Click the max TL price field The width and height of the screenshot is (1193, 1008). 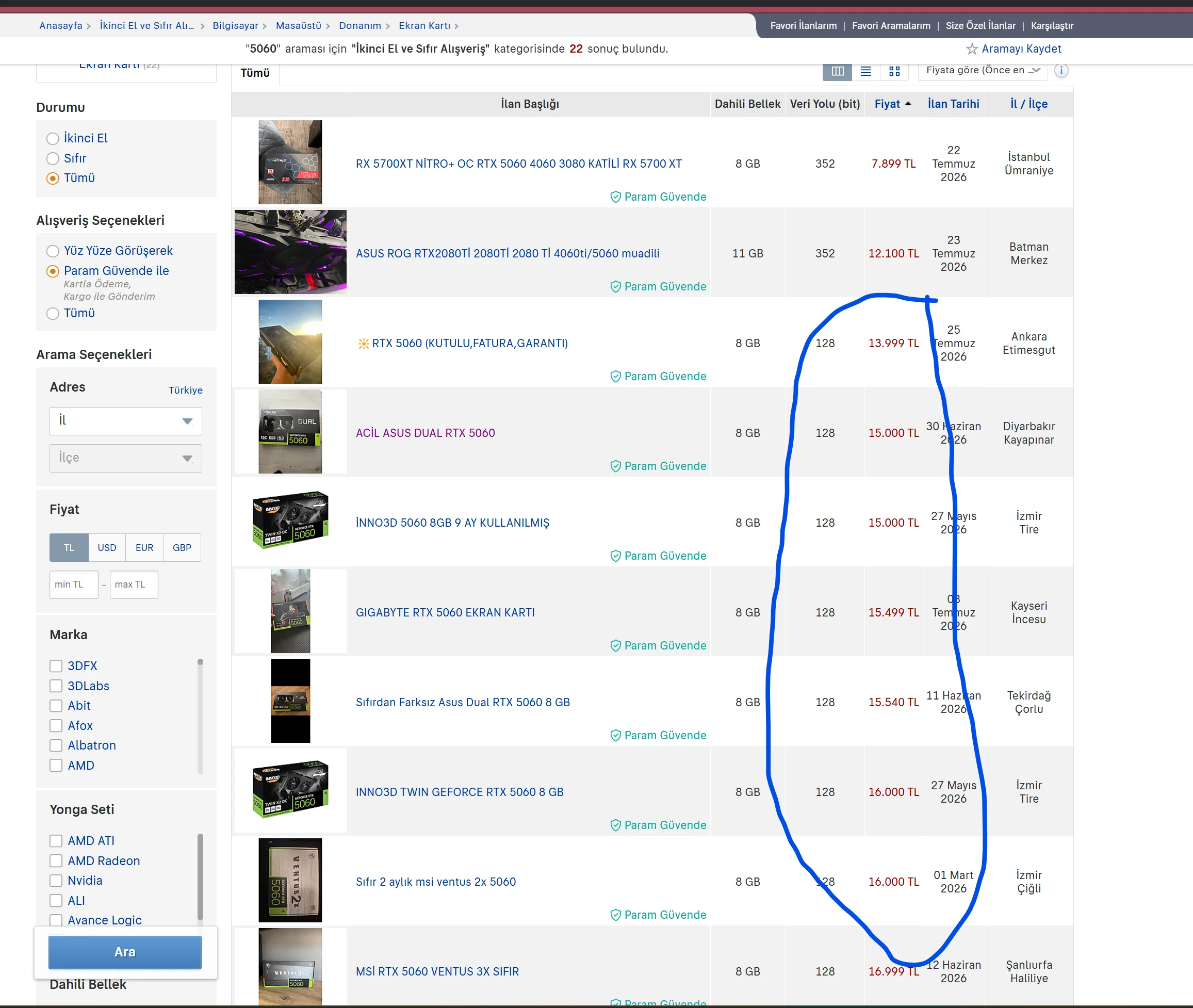pyautogui.click(x=134, y=584)
